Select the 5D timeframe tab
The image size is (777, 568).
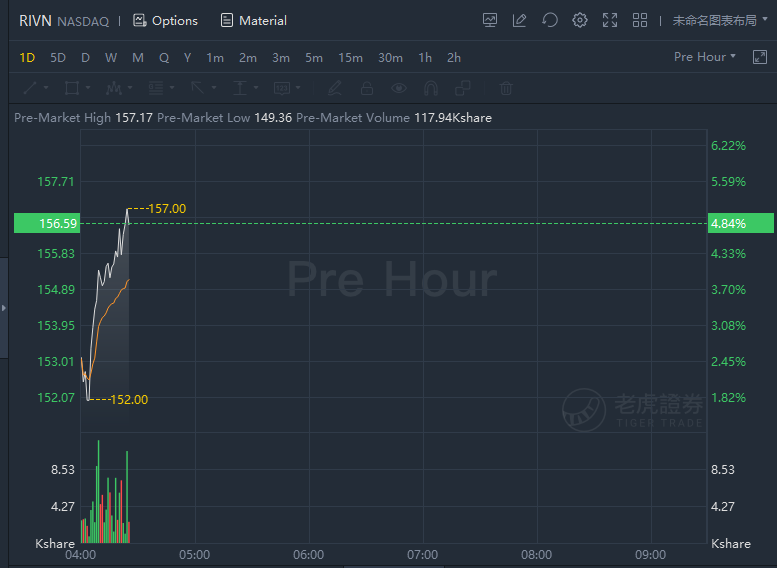pos(58,58)
